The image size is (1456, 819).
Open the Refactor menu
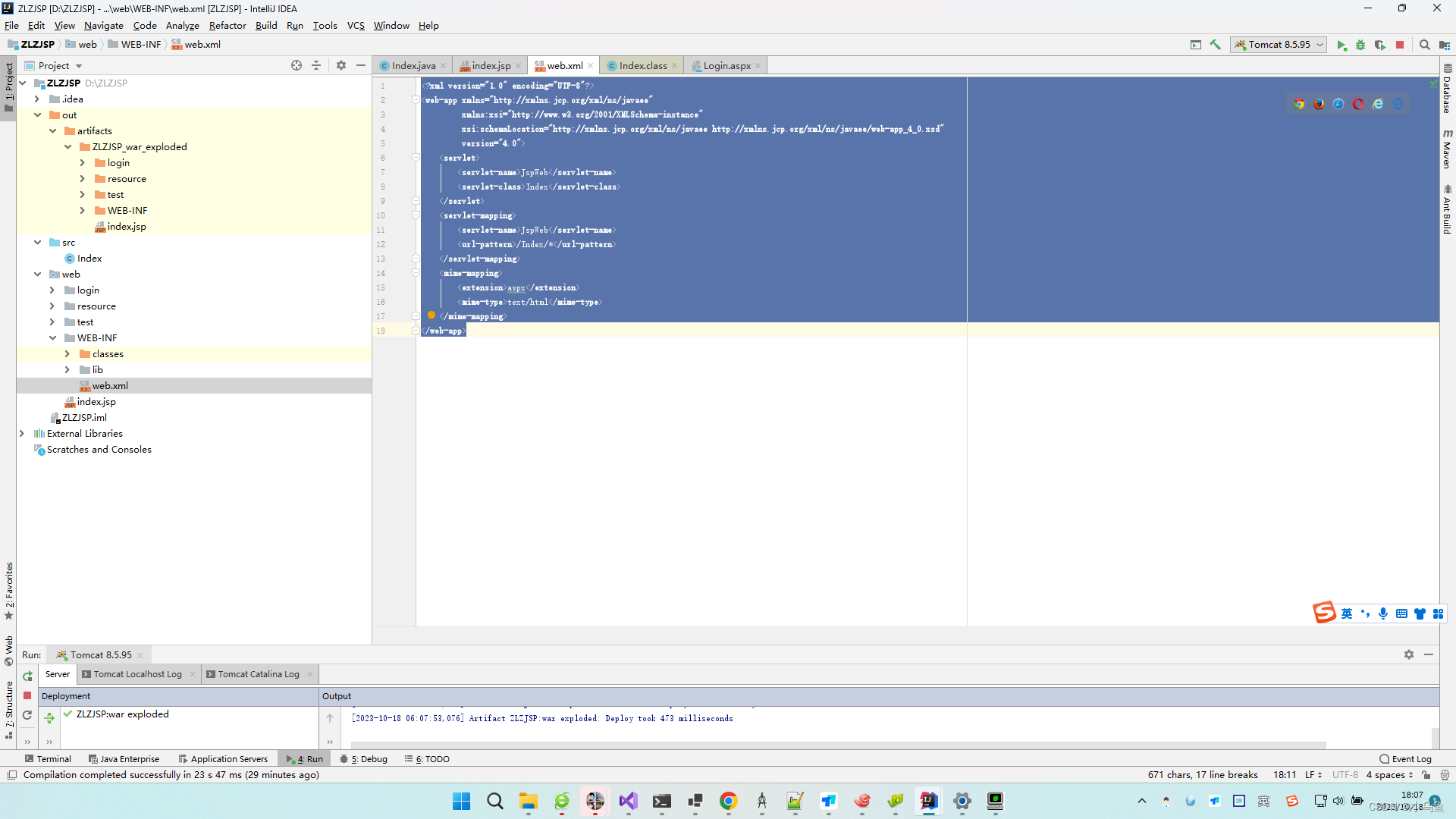coord(227,26)
